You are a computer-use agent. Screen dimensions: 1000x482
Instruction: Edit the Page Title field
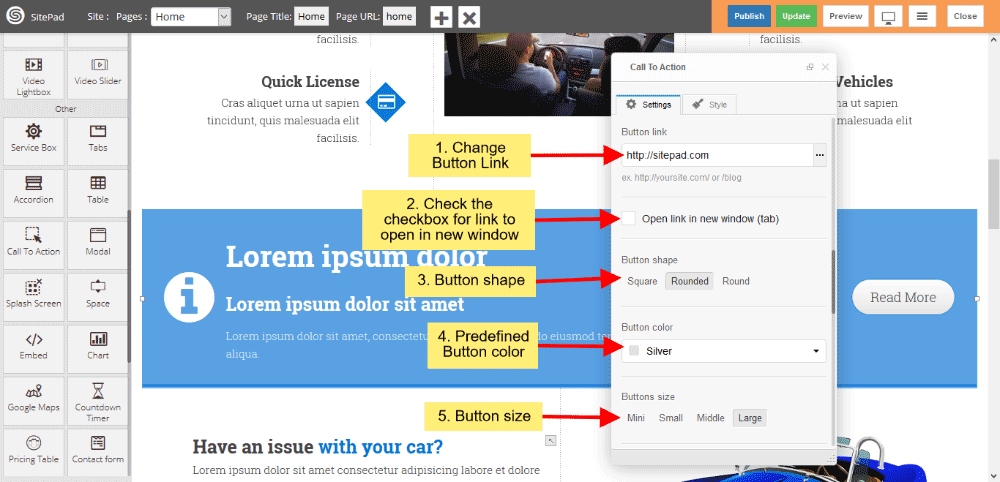tap(311, 17)
